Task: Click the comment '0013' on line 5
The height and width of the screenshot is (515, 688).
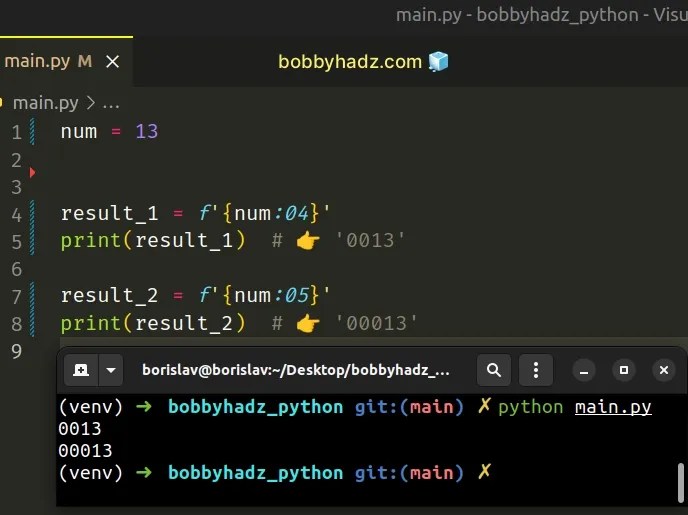Action: click(370, 240)
